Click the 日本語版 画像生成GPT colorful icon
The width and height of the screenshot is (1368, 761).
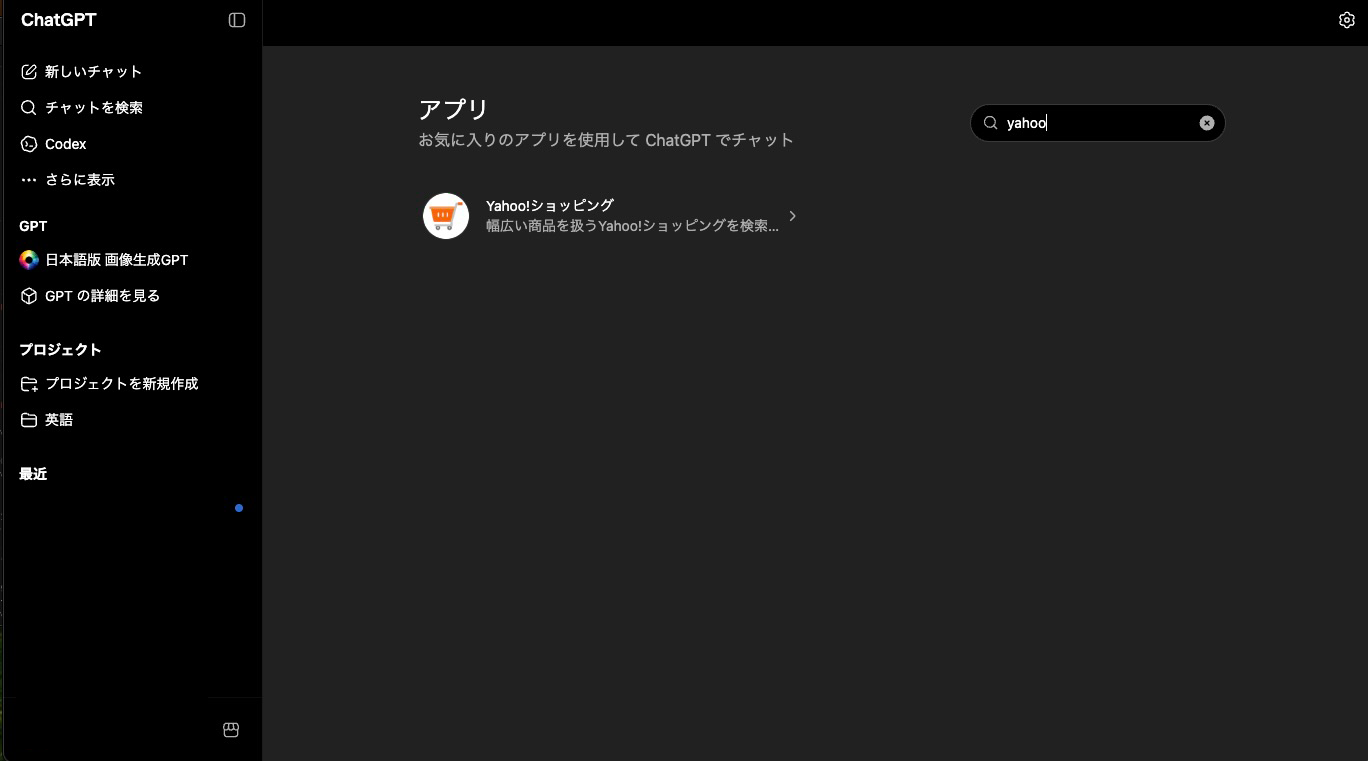(29, 260)
